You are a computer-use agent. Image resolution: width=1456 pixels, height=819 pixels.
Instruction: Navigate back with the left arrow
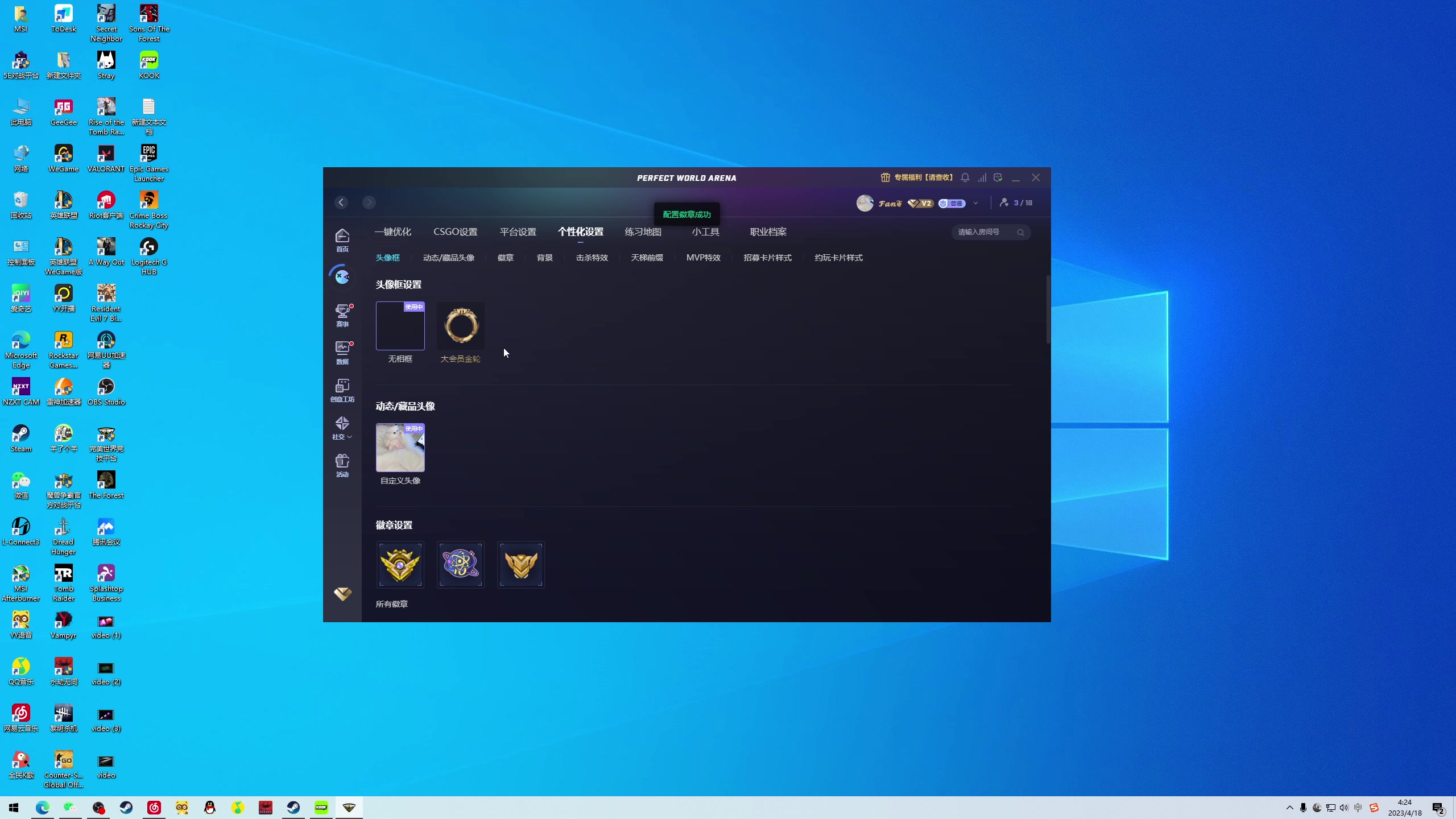click(x=341, y=202)
